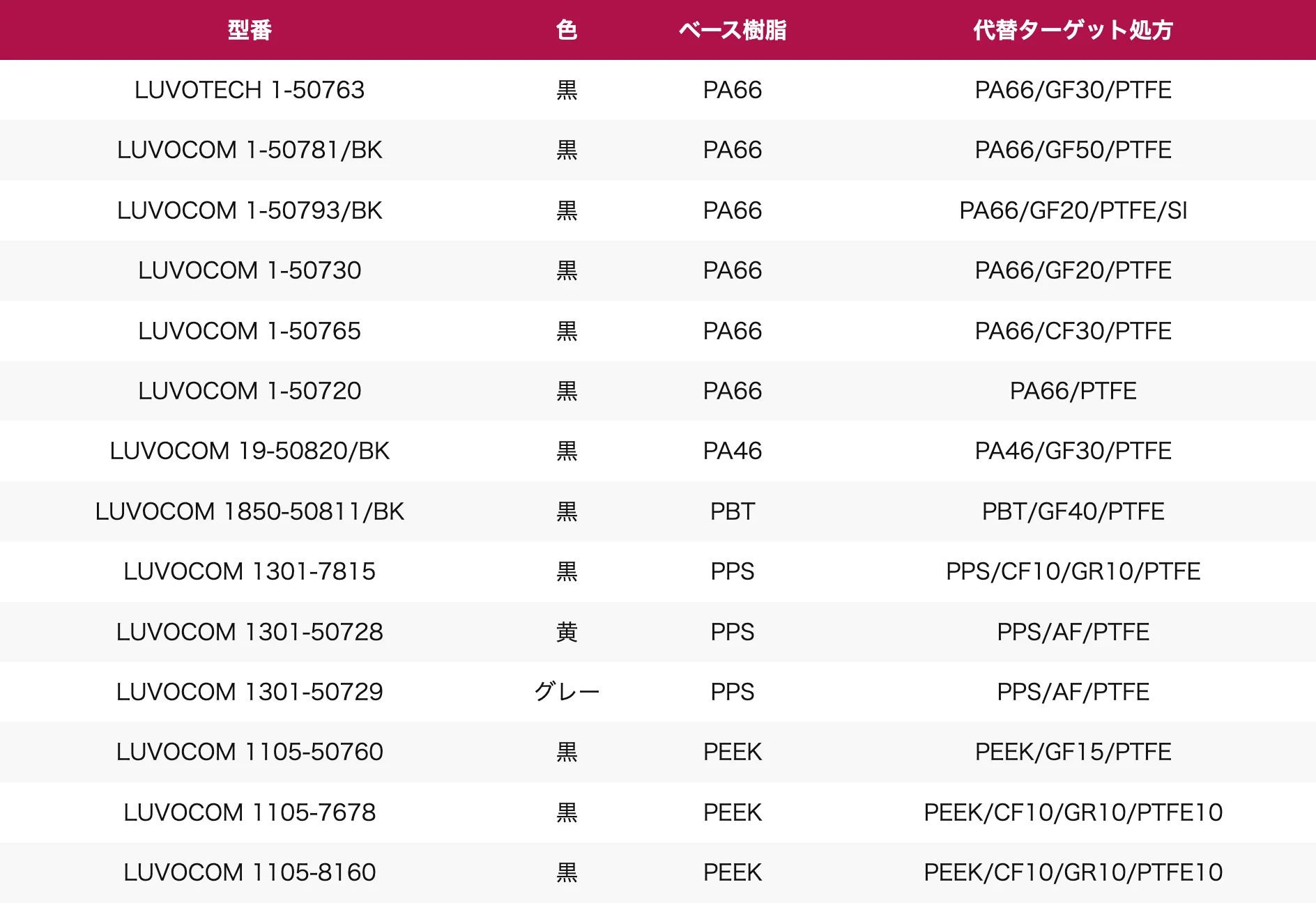
Task: Click the LUVOCOM 19-50820/BK row name
Action: (250, 451)
